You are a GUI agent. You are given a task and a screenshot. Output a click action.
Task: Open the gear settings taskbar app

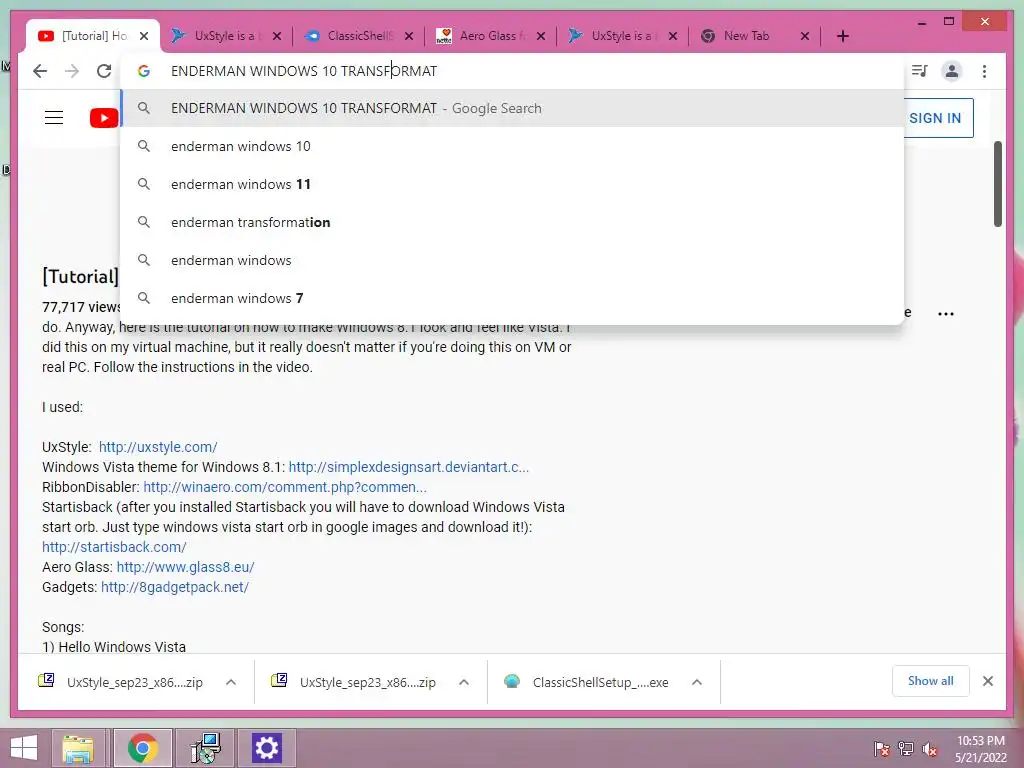point(266,748)
